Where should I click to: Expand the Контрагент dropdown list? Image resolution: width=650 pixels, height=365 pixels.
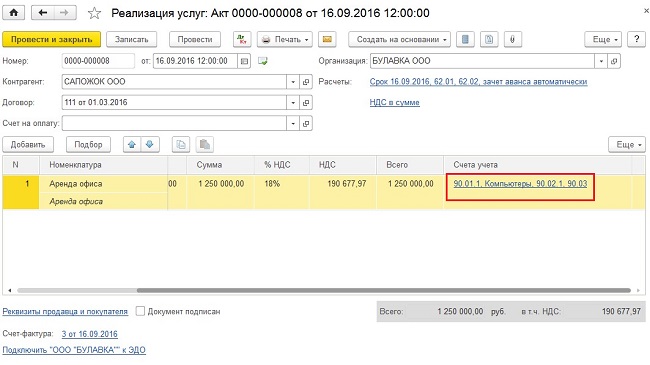[293, 82]
